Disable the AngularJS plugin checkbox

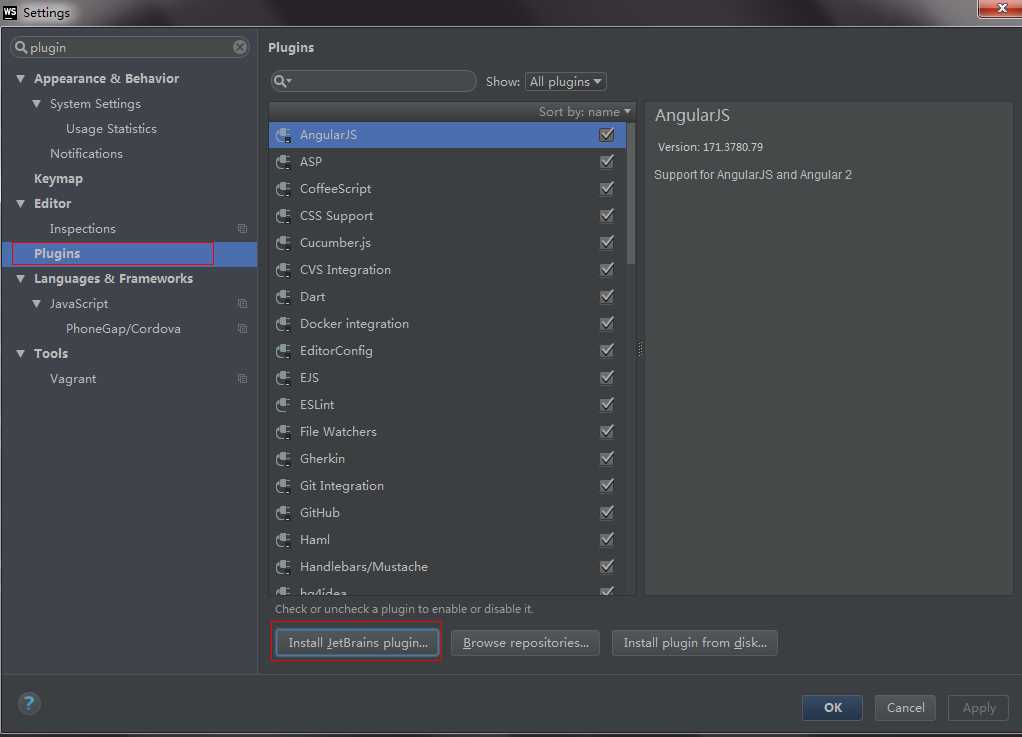tap(607, 135)
